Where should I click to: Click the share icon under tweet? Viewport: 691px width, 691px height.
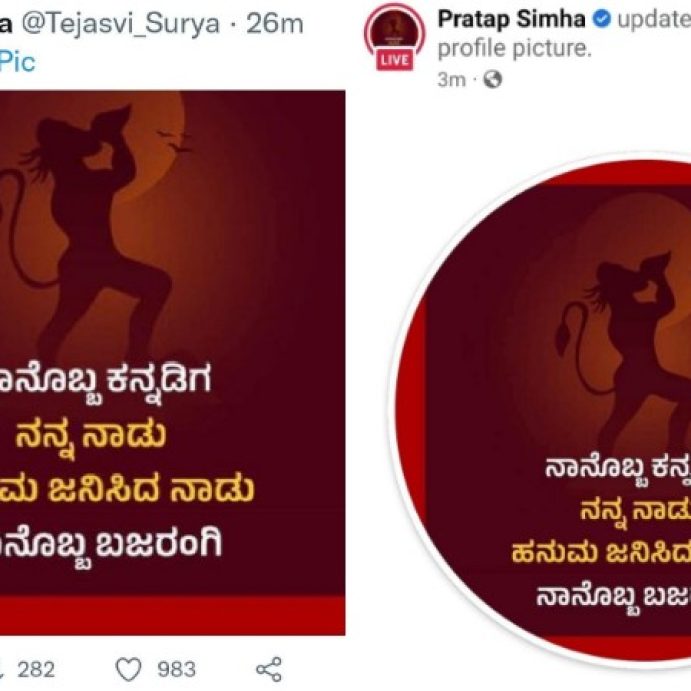click(268, 669)
